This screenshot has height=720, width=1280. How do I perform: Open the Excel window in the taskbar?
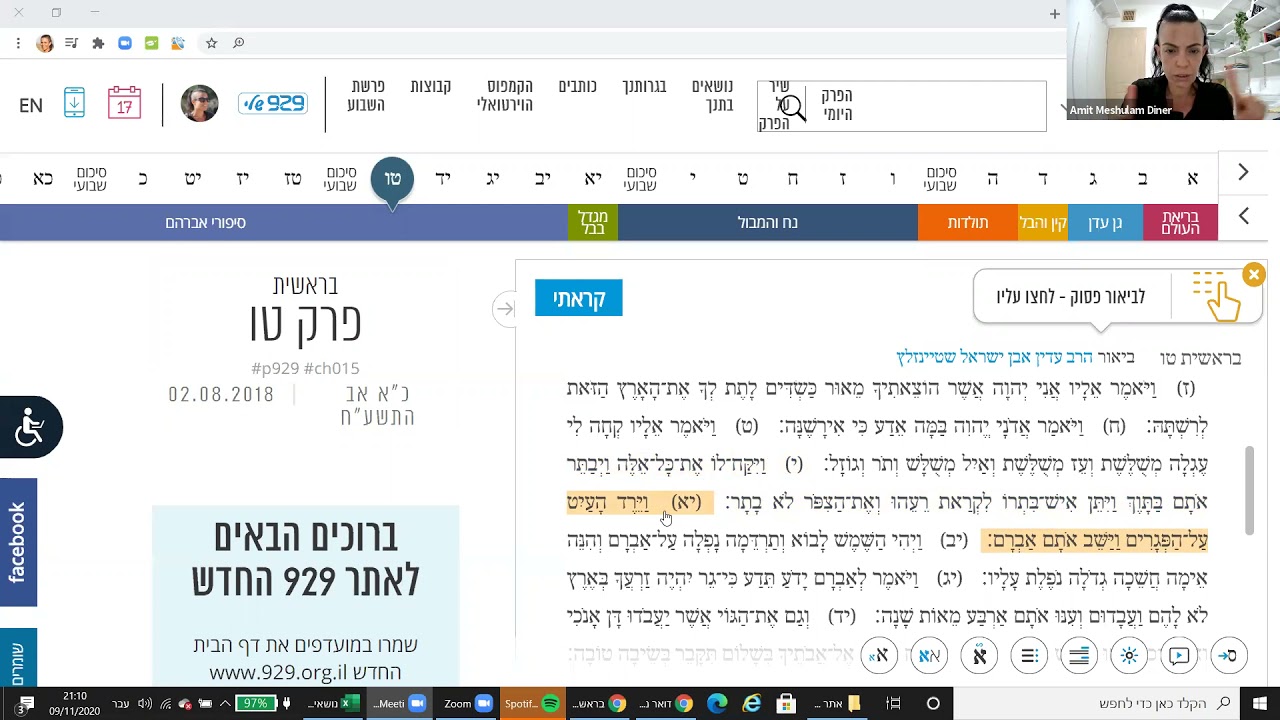point(333,704)
